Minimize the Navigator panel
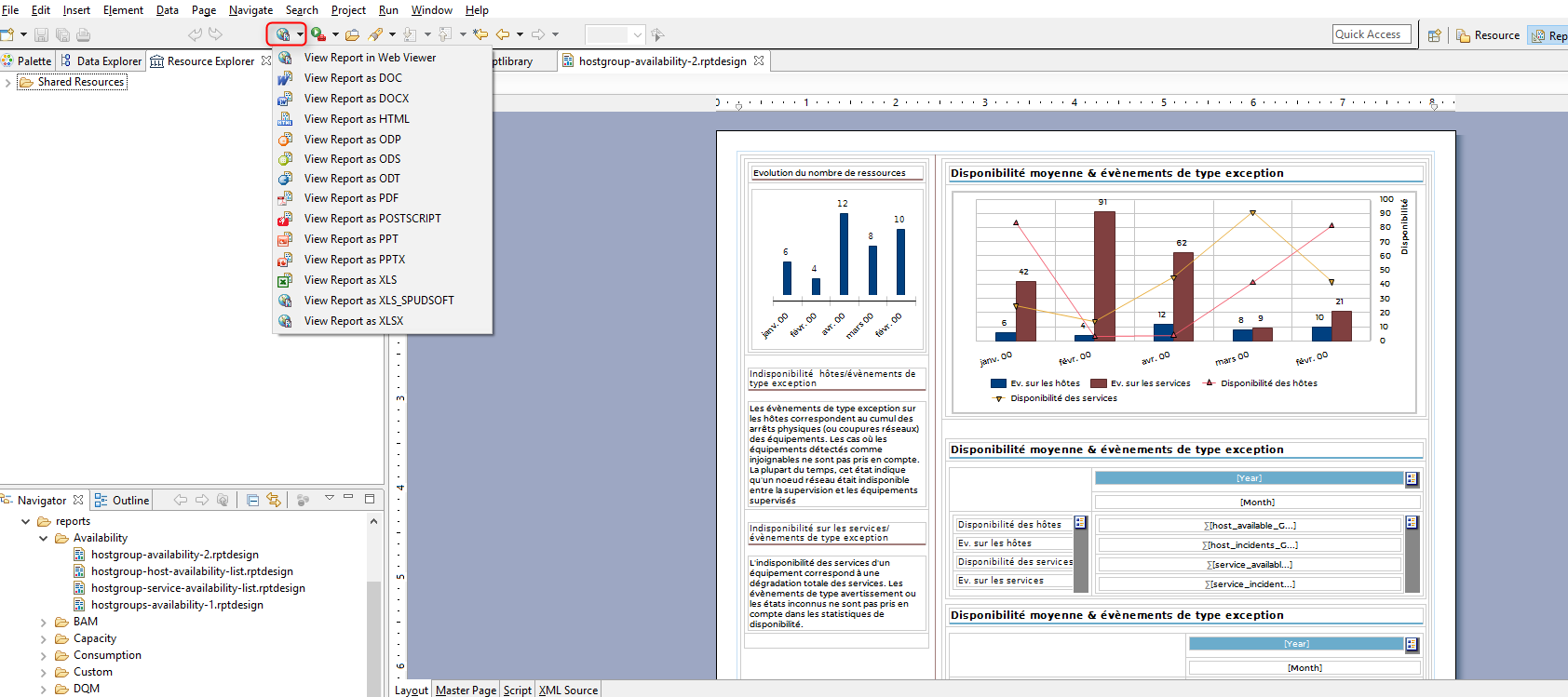This screenshot has height=697, width=1568. tap(348, 498)
